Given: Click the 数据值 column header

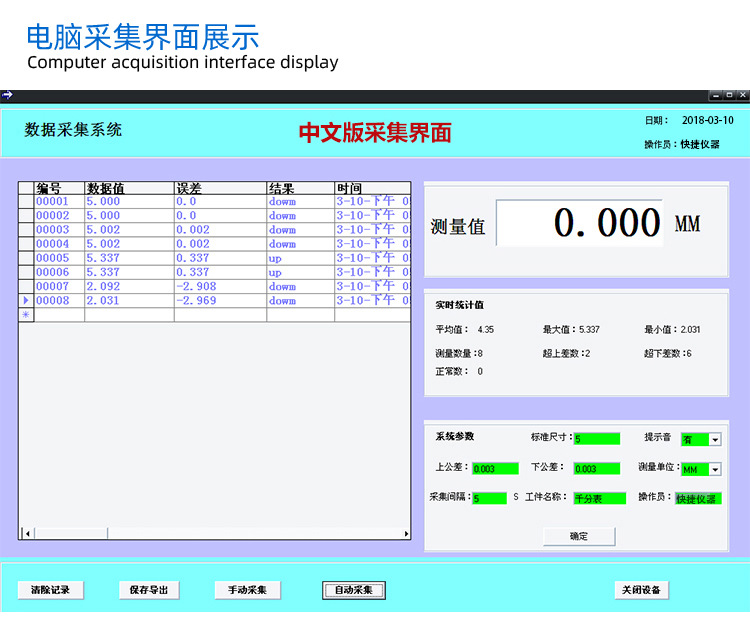Looking at the screenshot, I should tap(129, 188).
